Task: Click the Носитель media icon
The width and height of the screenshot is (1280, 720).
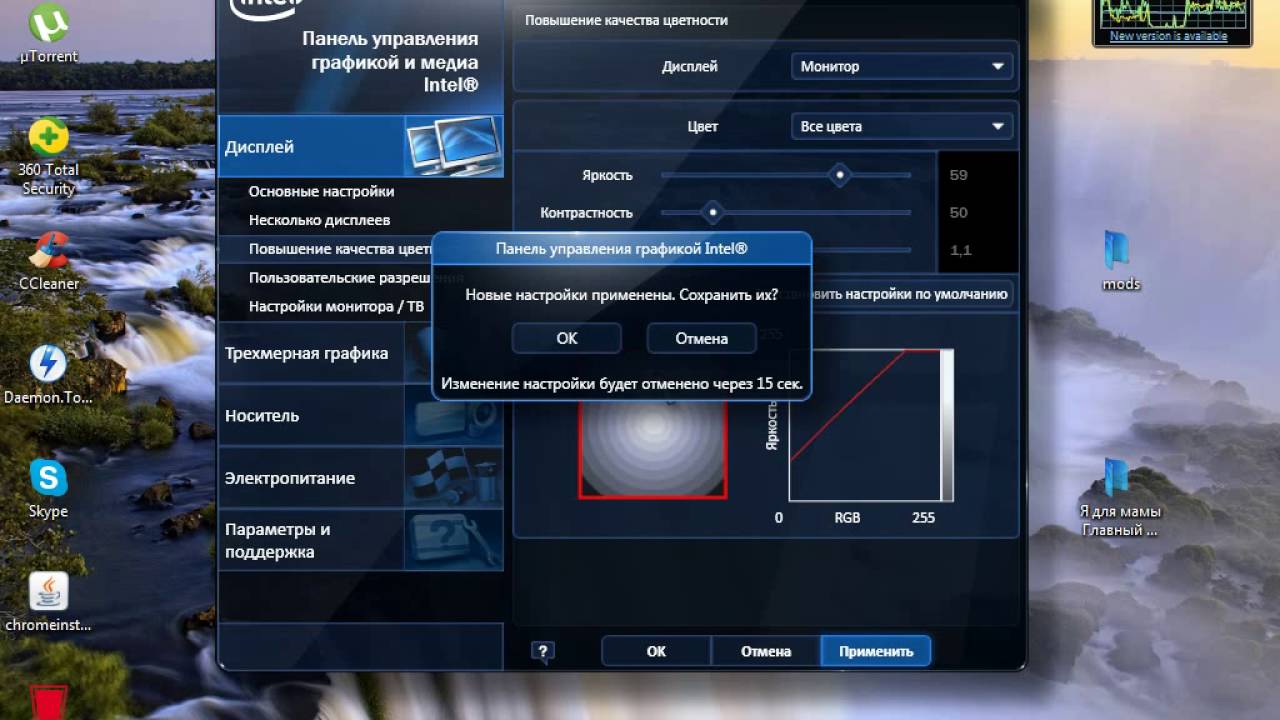Action: click(x=453, y=416)
